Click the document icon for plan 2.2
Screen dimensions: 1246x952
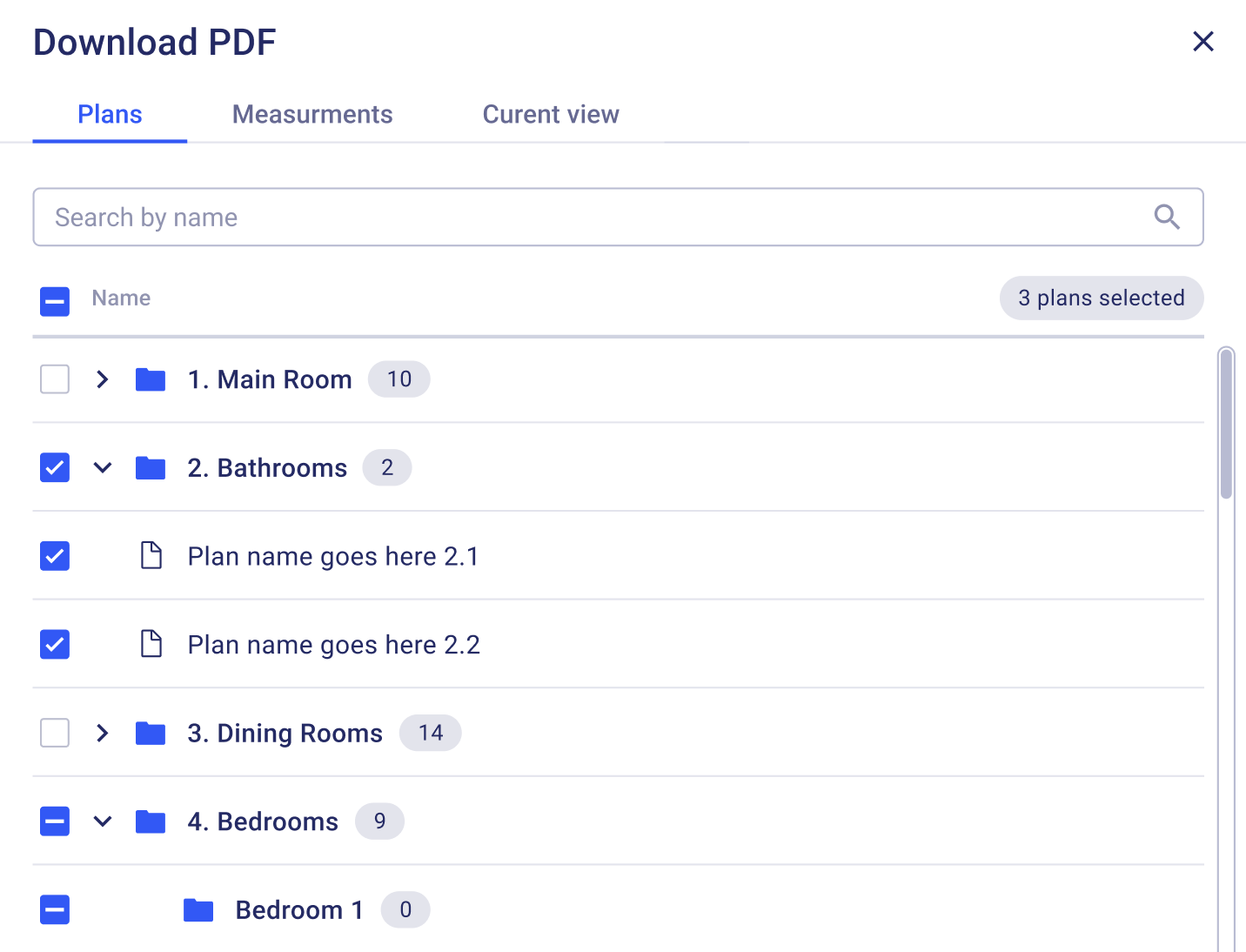coord(151,644)
